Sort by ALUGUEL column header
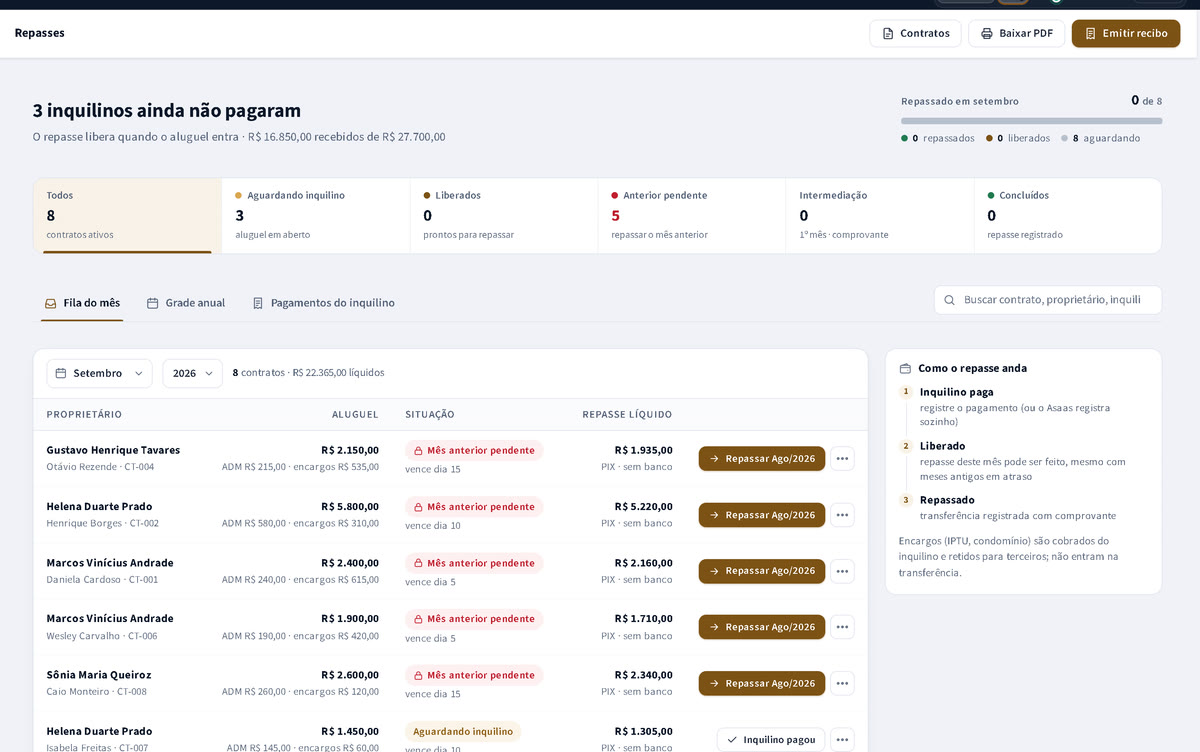 355,414
